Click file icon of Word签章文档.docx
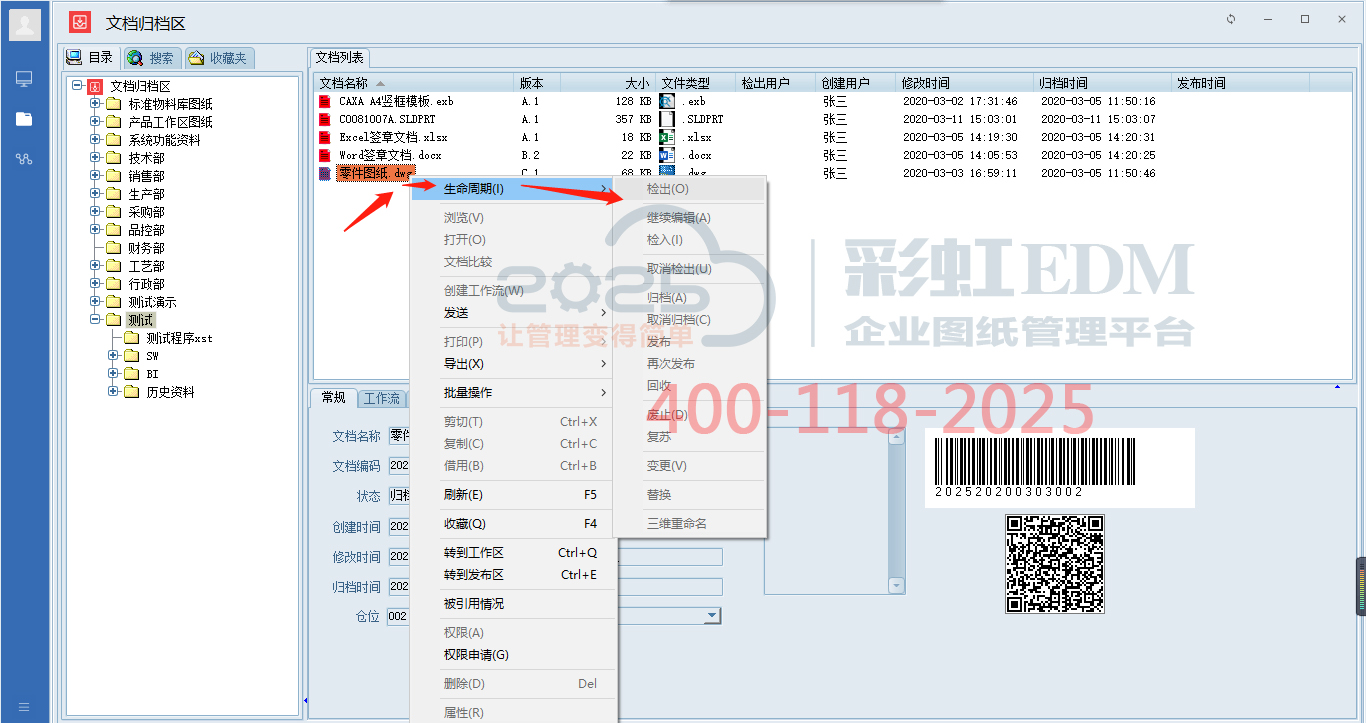The image size is (1366, 723). (x=324, y=155)
